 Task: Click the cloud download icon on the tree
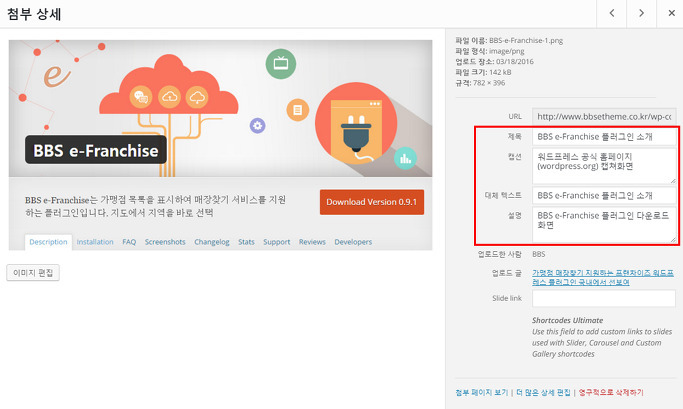[x=197, y=97]
